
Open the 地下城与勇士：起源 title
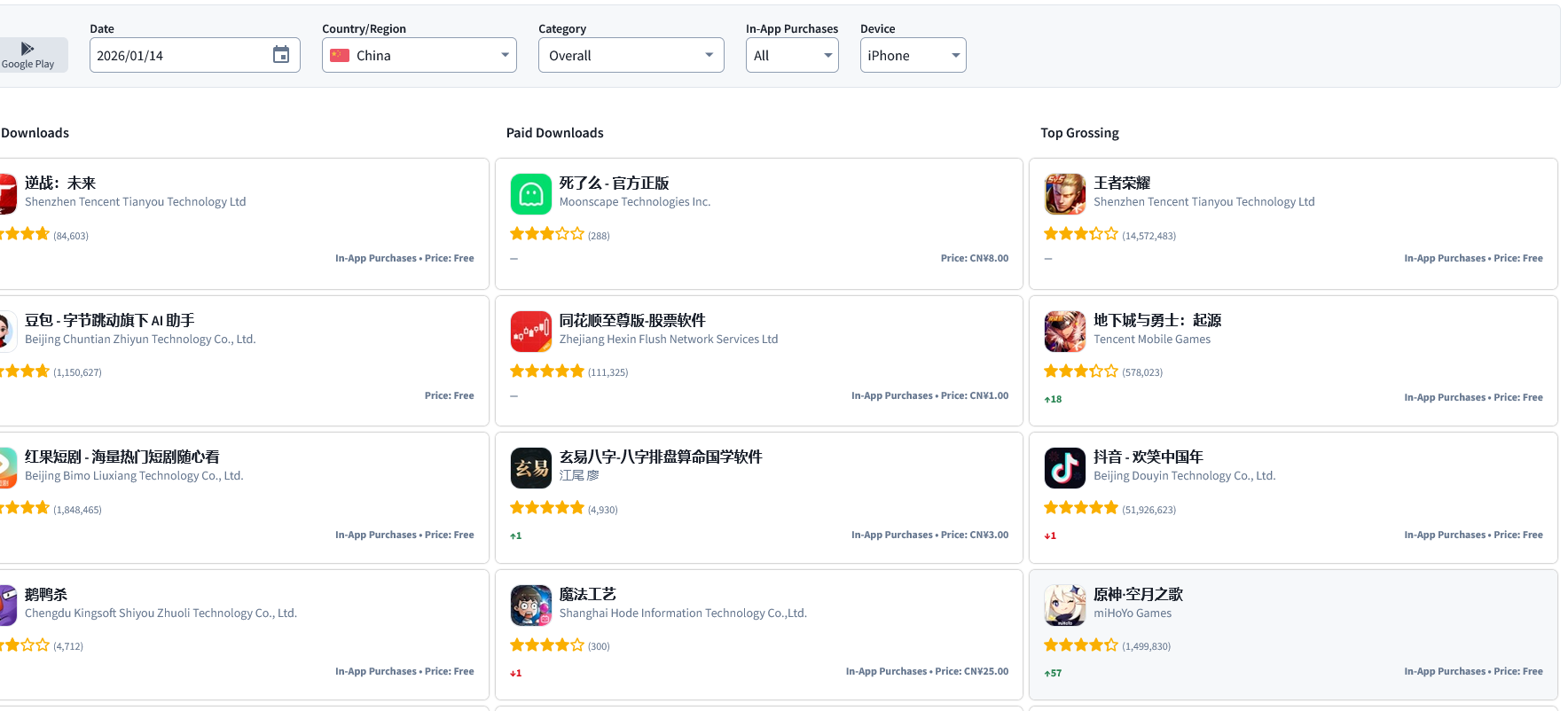pos(1157,321)
